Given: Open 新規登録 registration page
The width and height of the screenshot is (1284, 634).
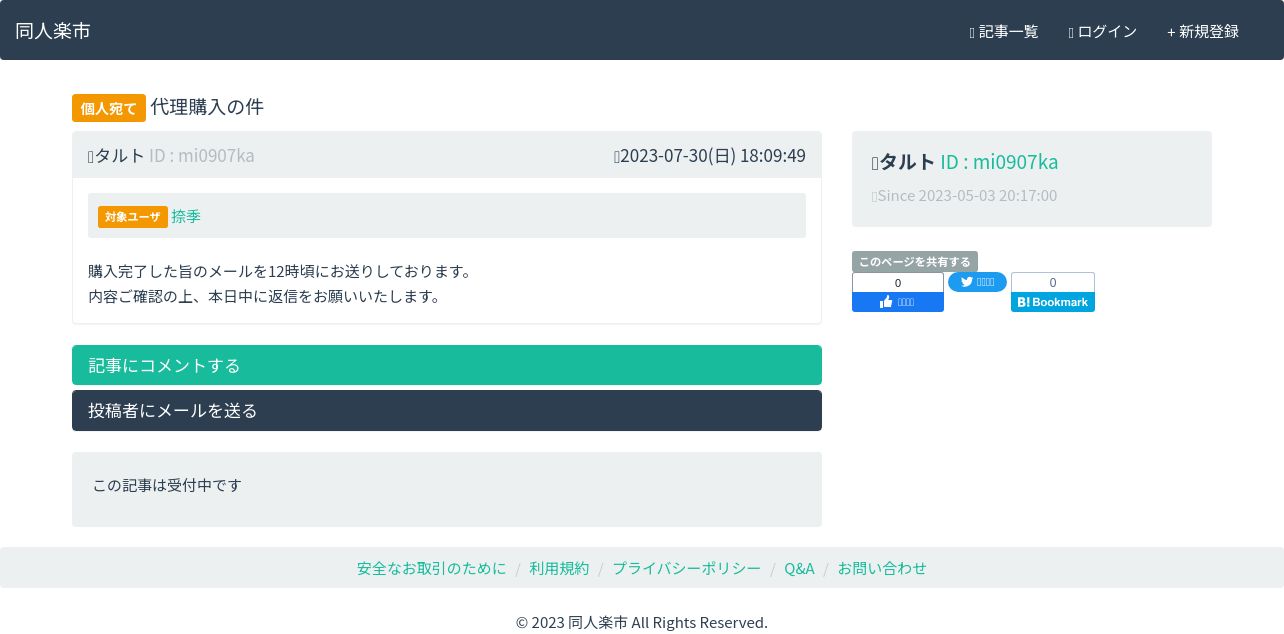Looking at the screenshot, I should pos(1203,31).
